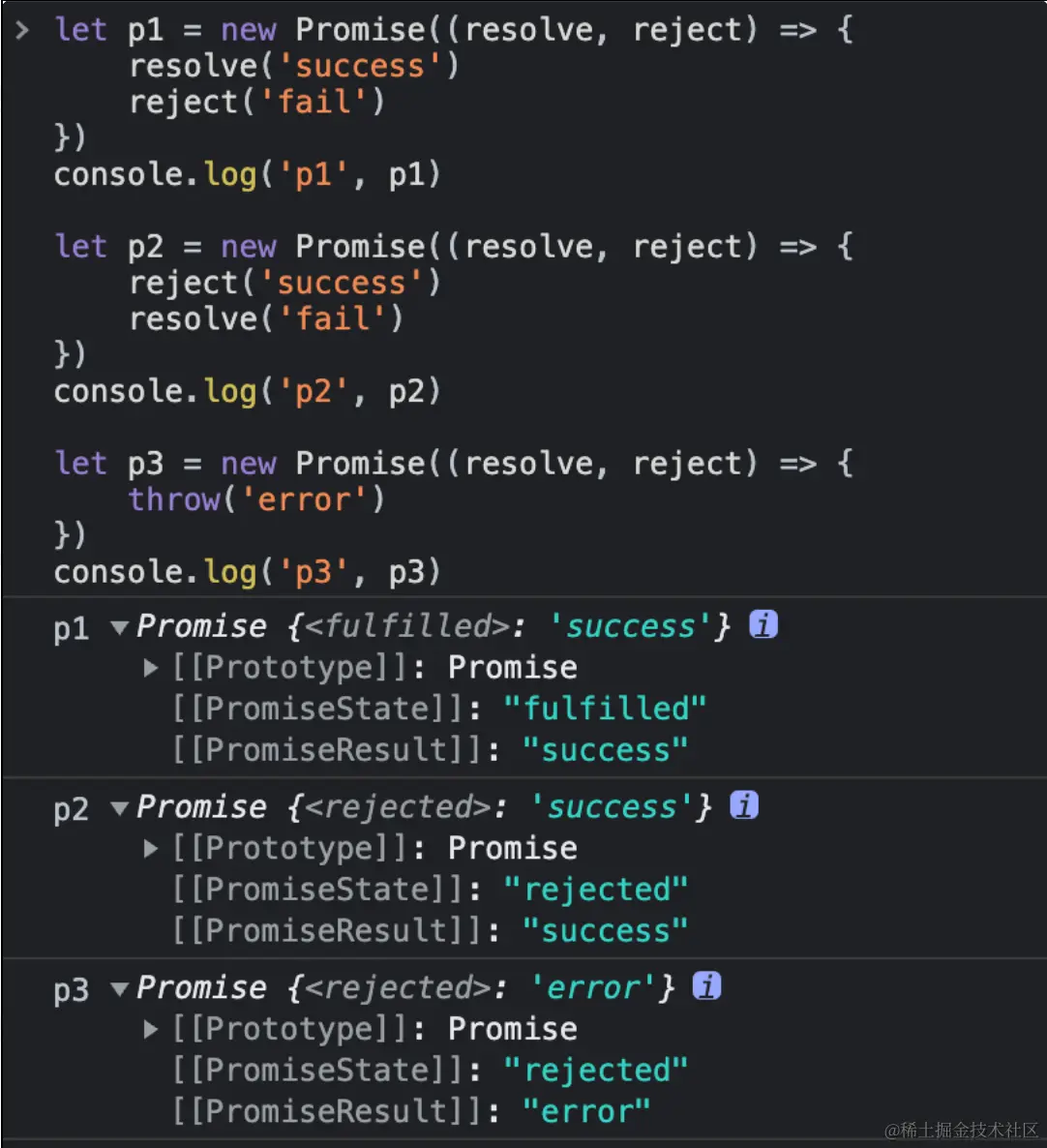The image size is (1047, 1148).
Task: Click the info icon beside p2 Promise
Action: click(744, 805)
